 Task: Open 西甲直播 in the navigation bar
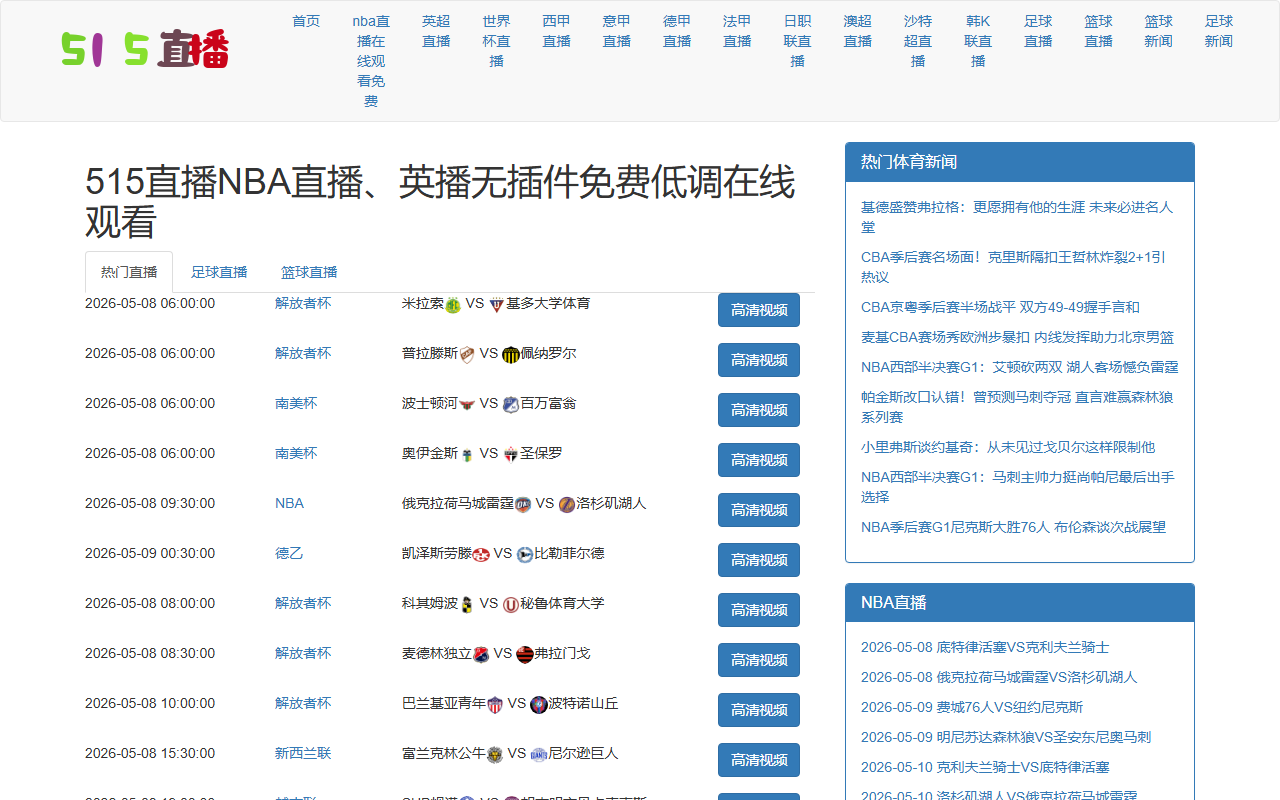[x=556, y=31]
